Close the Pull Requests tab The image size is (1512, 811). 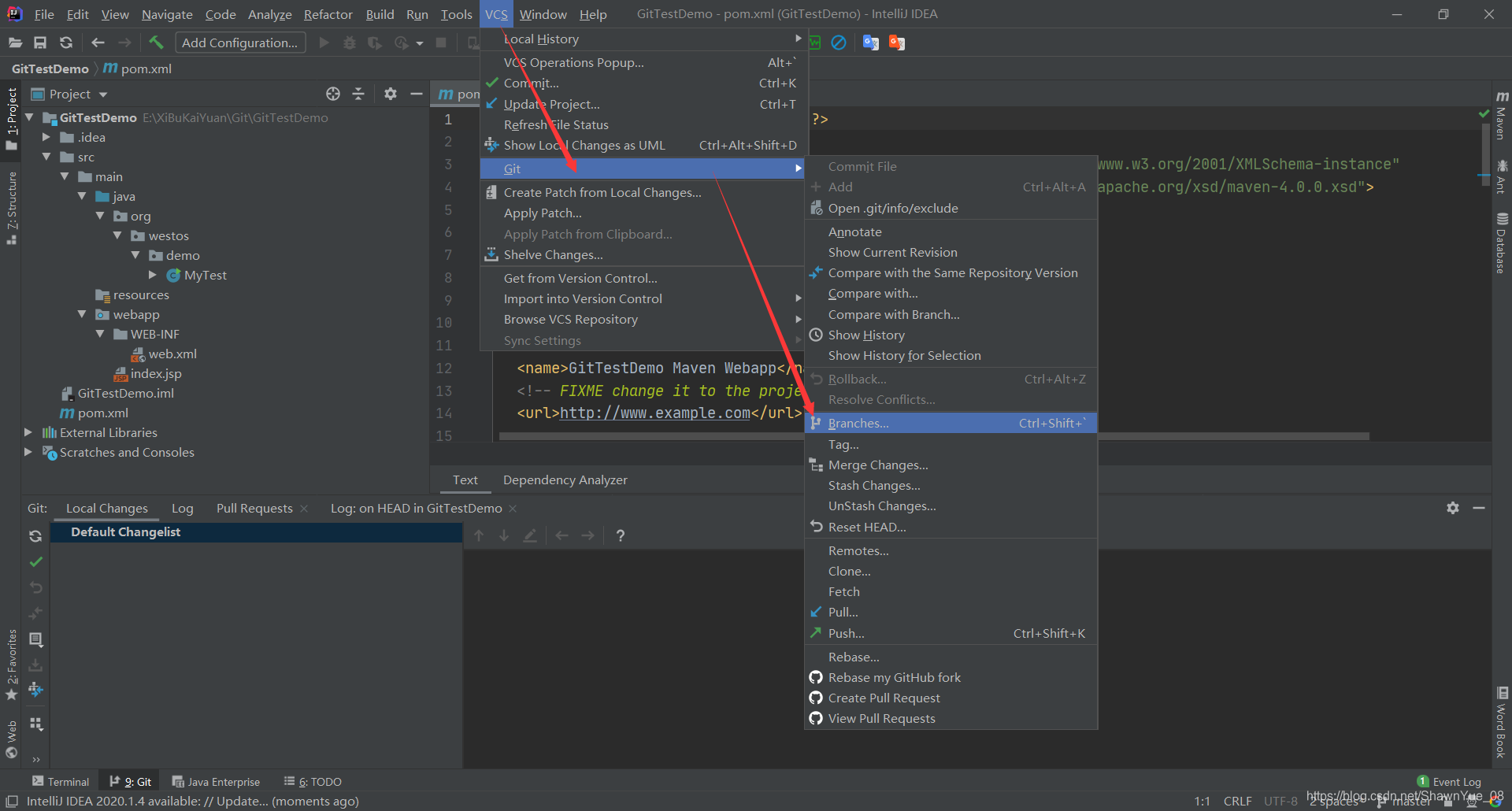(x=304, y=509)
